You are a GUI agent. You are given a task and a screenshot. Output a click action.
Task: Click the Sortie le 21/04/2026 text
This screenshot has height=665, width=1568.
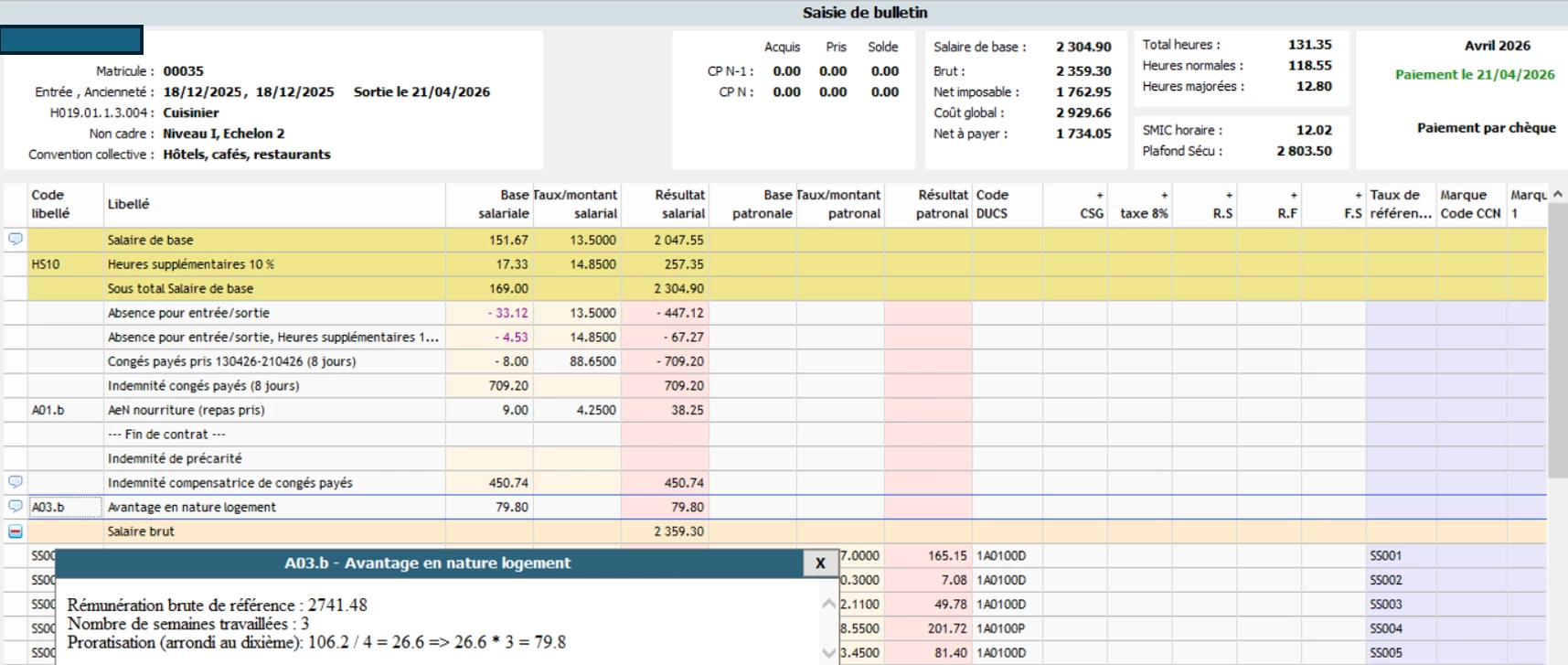point(421,91)
